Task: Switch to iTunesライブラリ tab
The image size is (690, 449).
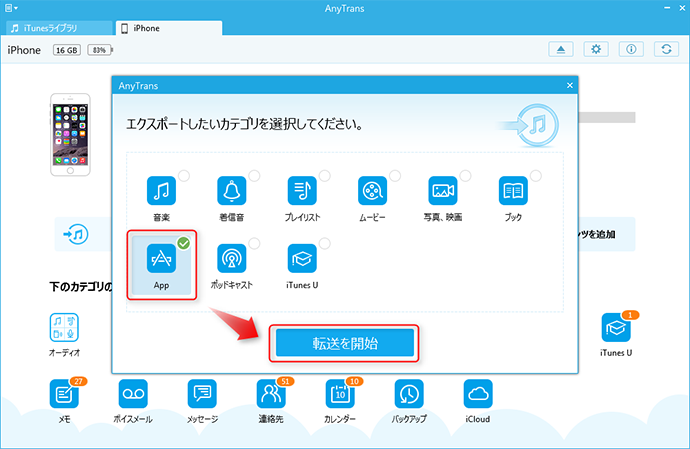Action: 59,28
